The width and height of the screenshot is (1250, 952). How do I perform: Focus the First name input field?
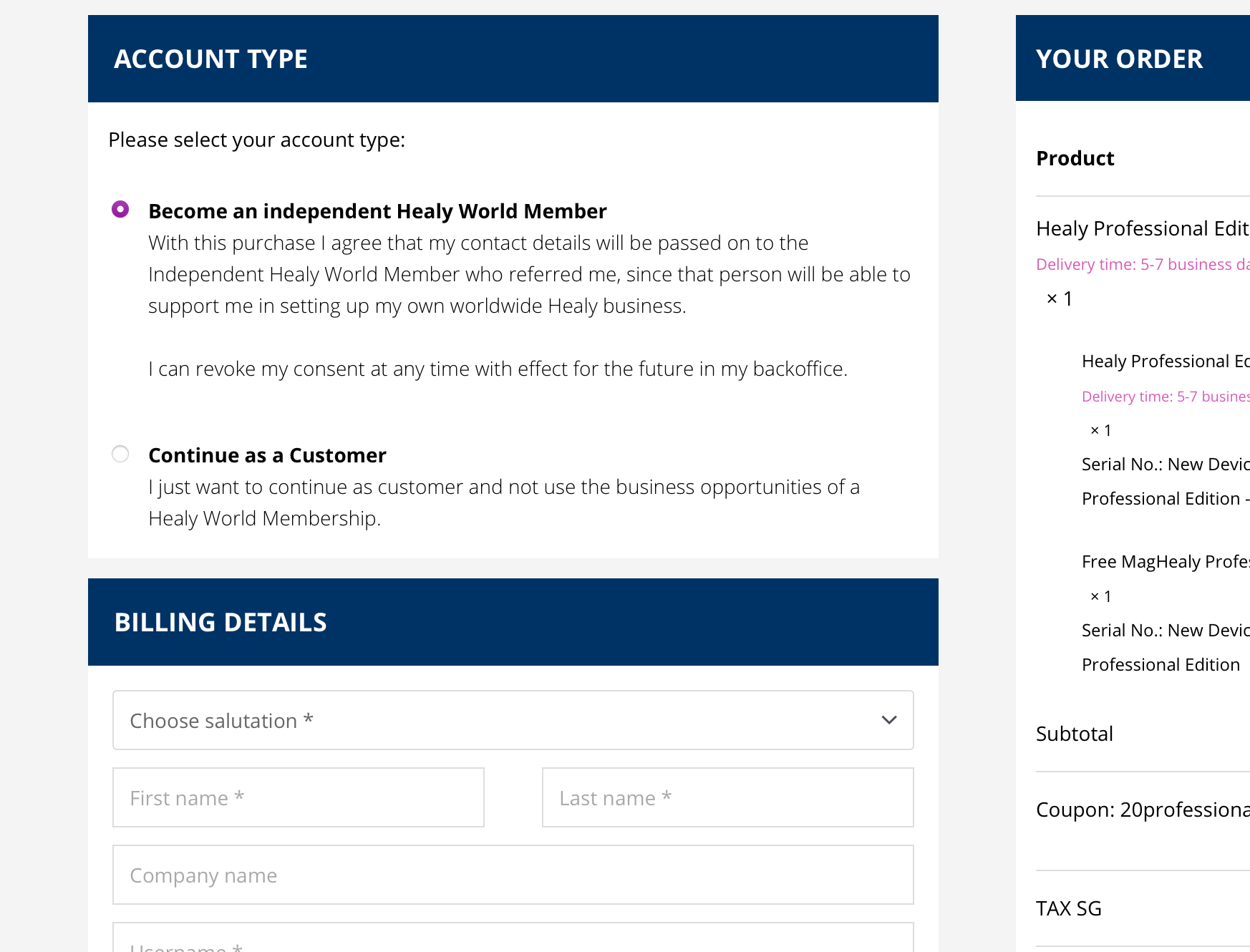(299, 797)
